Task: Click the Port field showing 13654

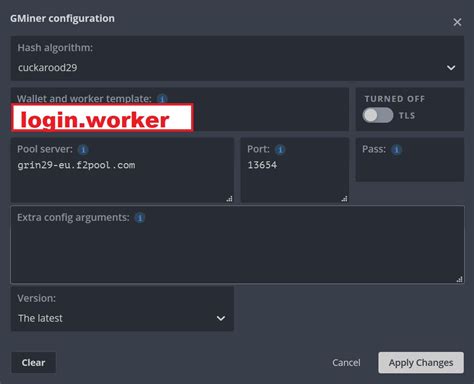Action: click(295, 170)
